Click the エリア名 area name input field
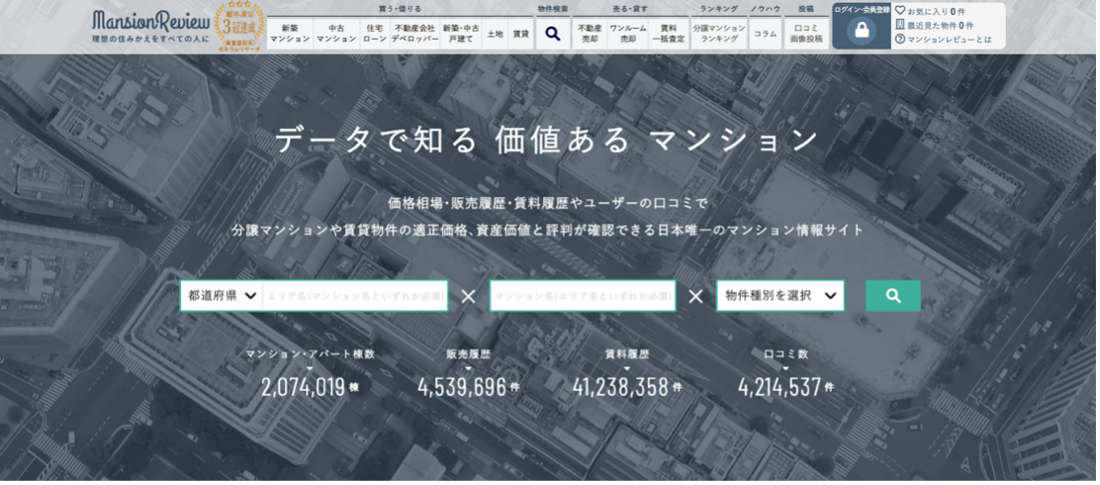Screen dimensions: 1100x485 tap(355, 296)
